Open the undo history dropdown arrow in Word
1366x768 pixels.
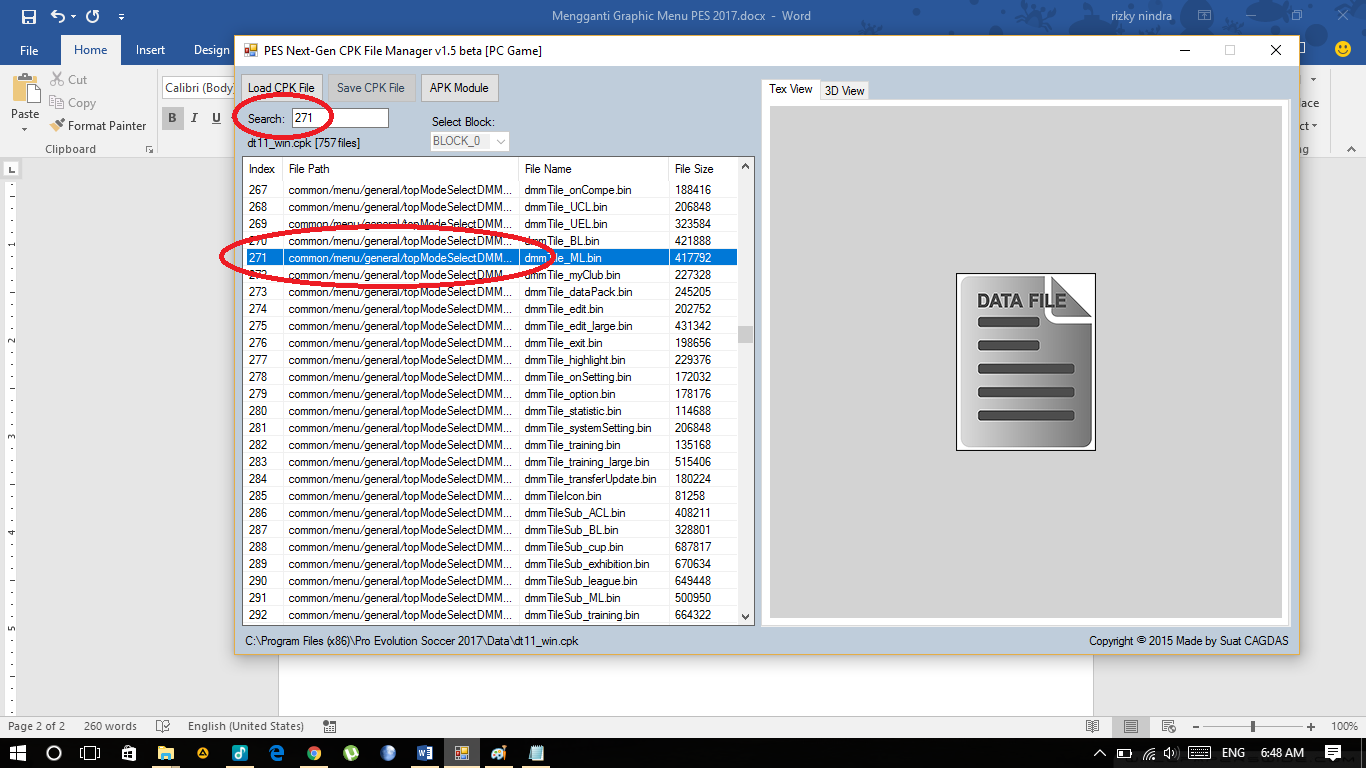[x=73, y=17]
